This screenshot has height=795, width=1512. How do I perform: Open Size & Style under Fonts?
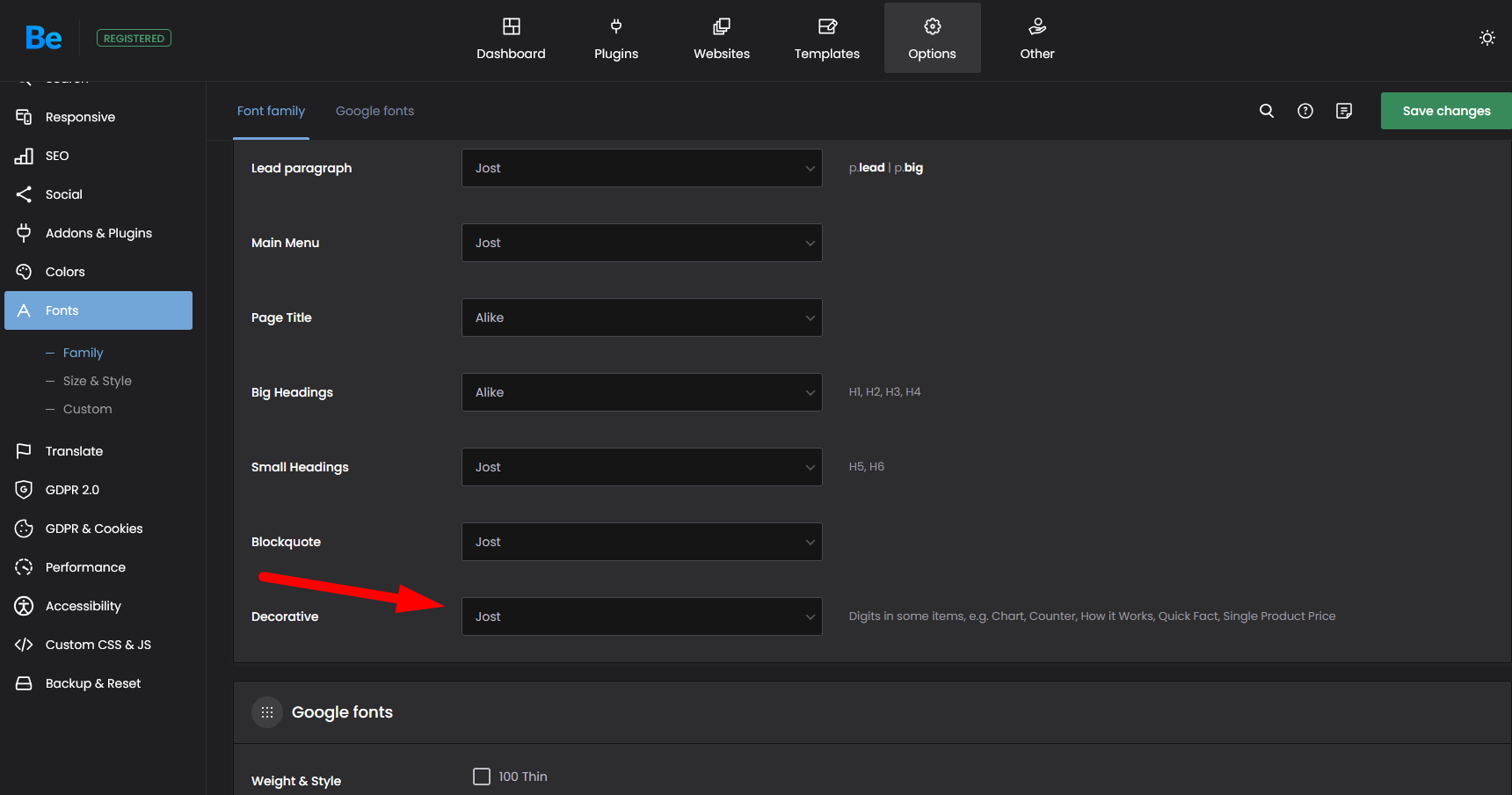(97, 381)
